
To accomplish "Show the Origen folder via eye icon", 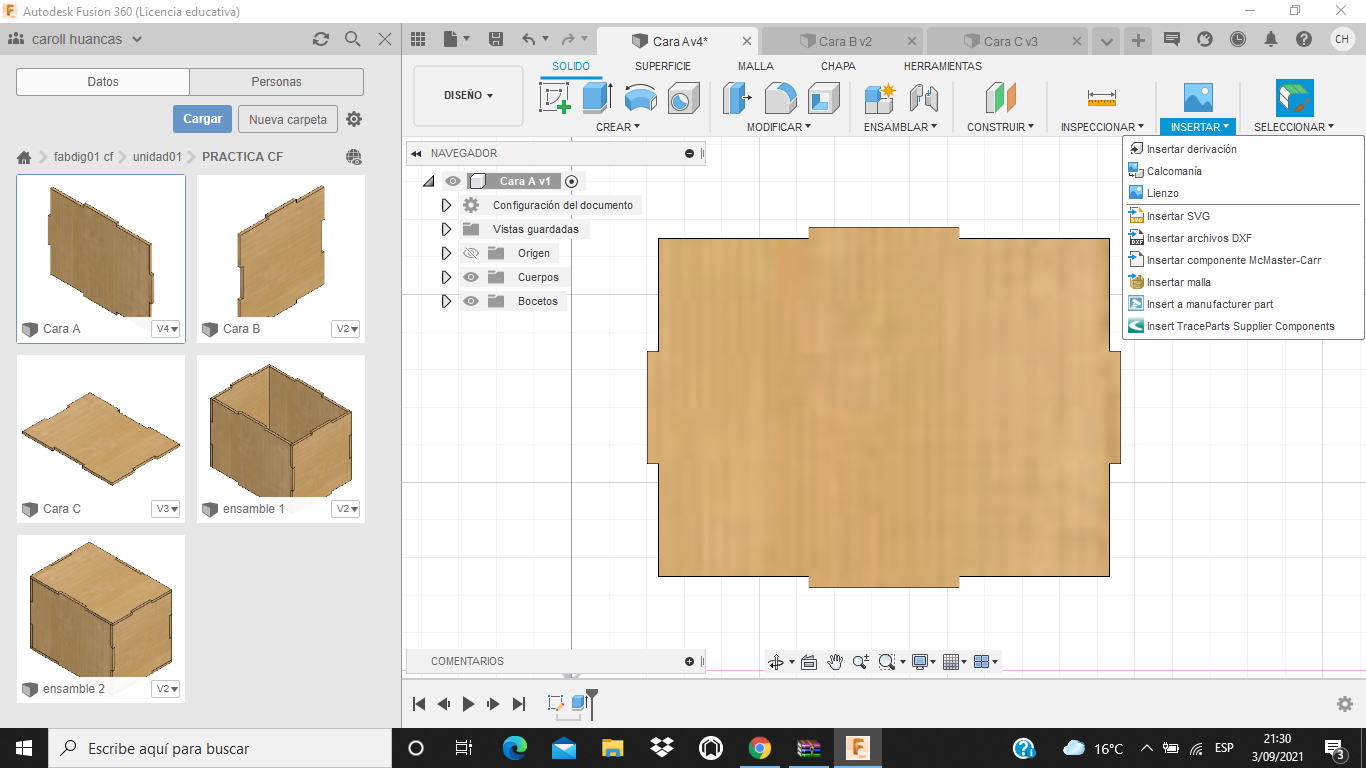I will click(x=471, y=253).
